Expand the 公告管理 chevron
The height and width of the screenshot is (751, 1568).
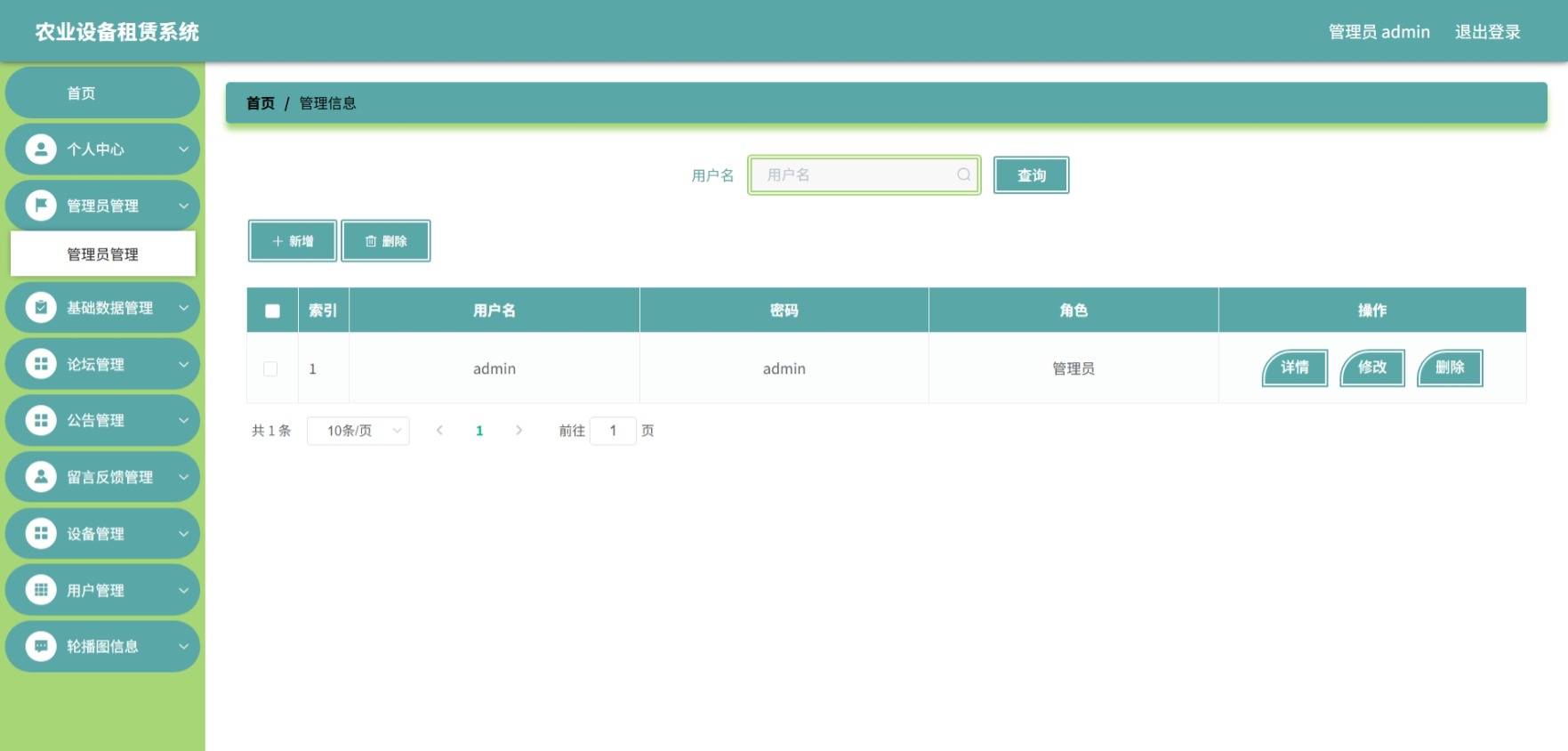coord(183,420)
